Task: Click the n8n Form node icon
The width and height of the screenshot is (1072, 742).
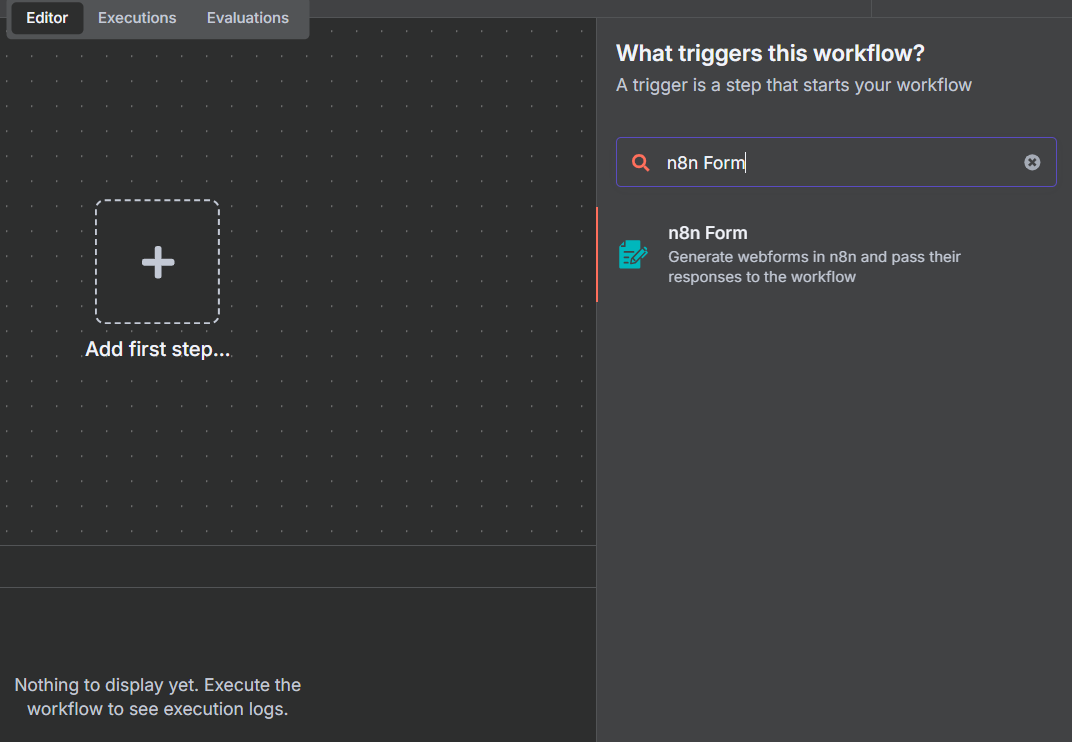Action: 633,255
